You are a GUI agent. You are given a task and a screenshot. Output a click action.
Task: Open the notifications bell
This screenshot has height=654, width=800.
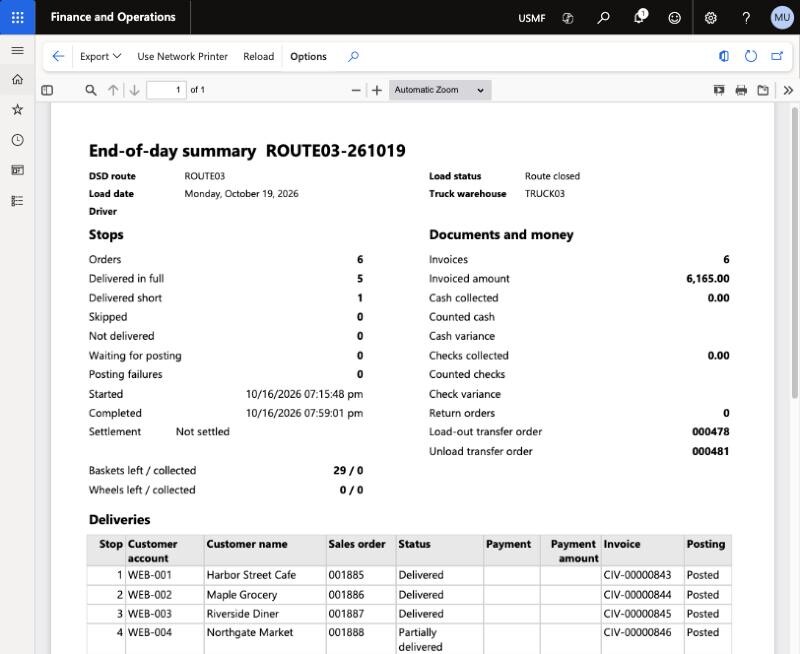coord(639,17)
